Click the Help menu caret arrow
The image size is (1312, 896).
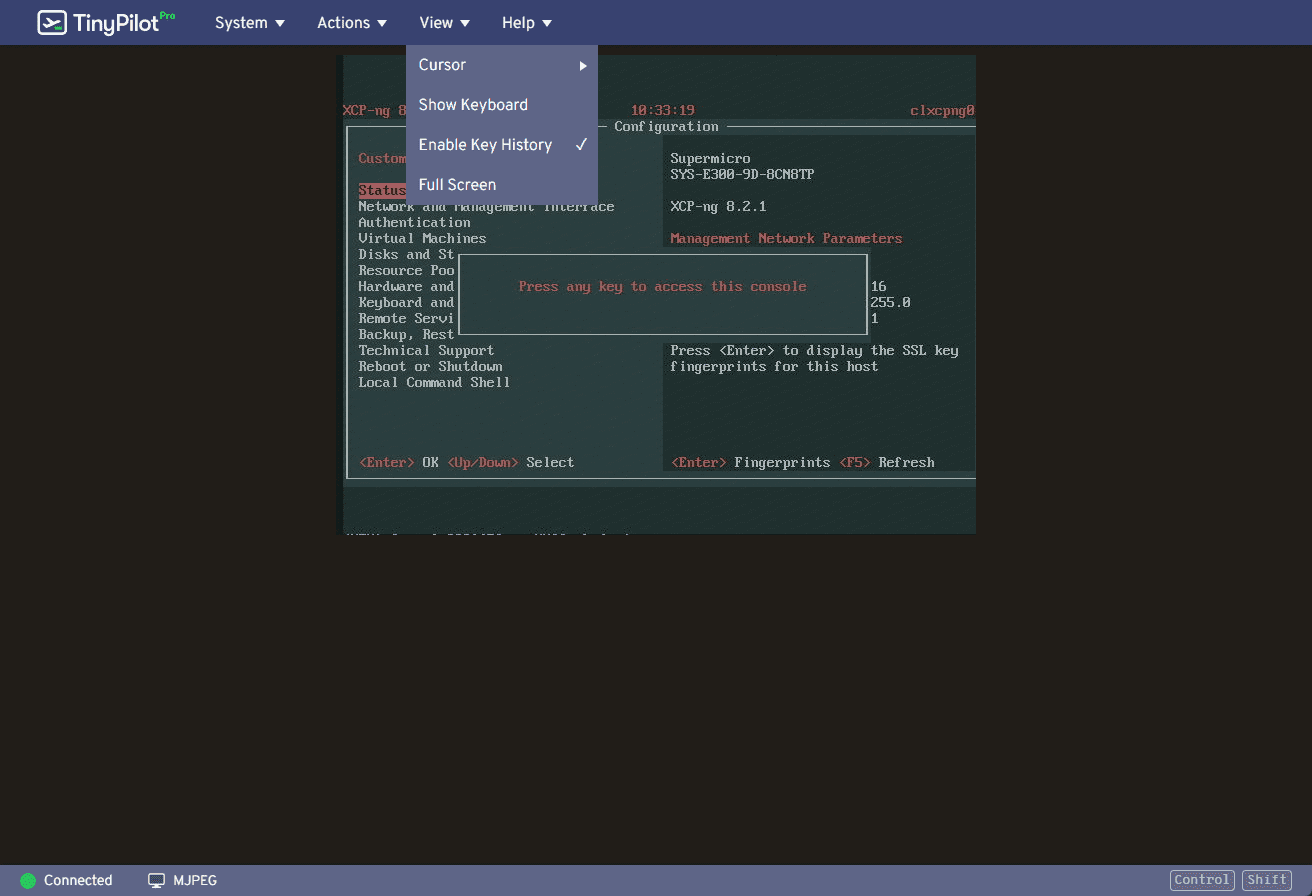tap(547, 23)
